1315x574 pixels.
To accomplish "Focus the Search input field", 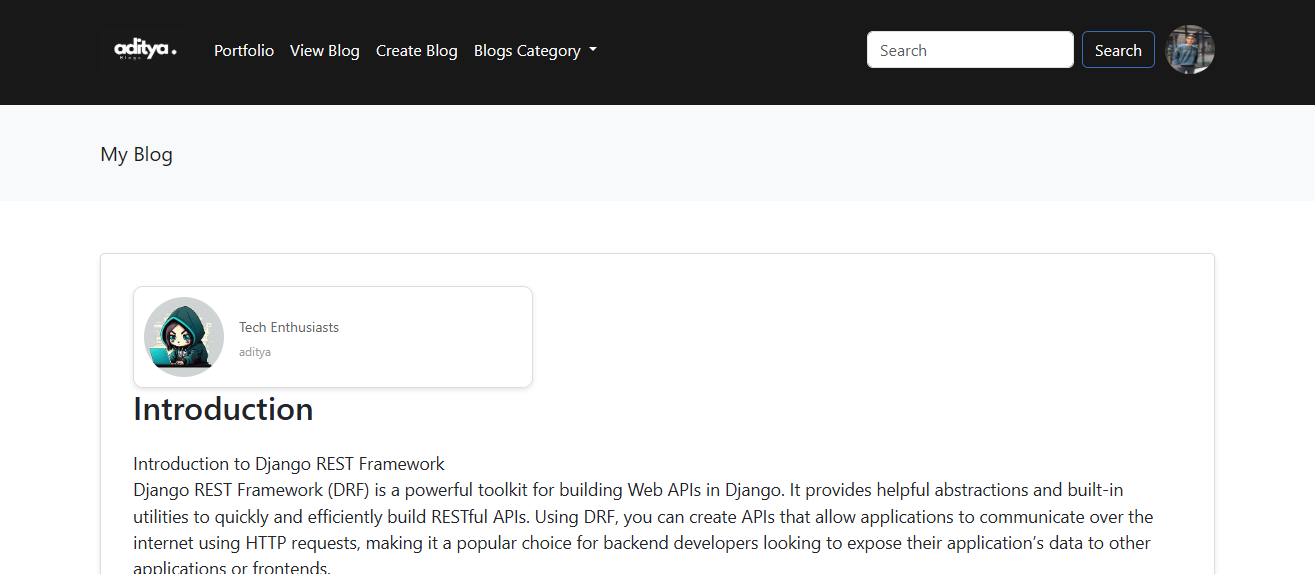I will click(969, 50).
